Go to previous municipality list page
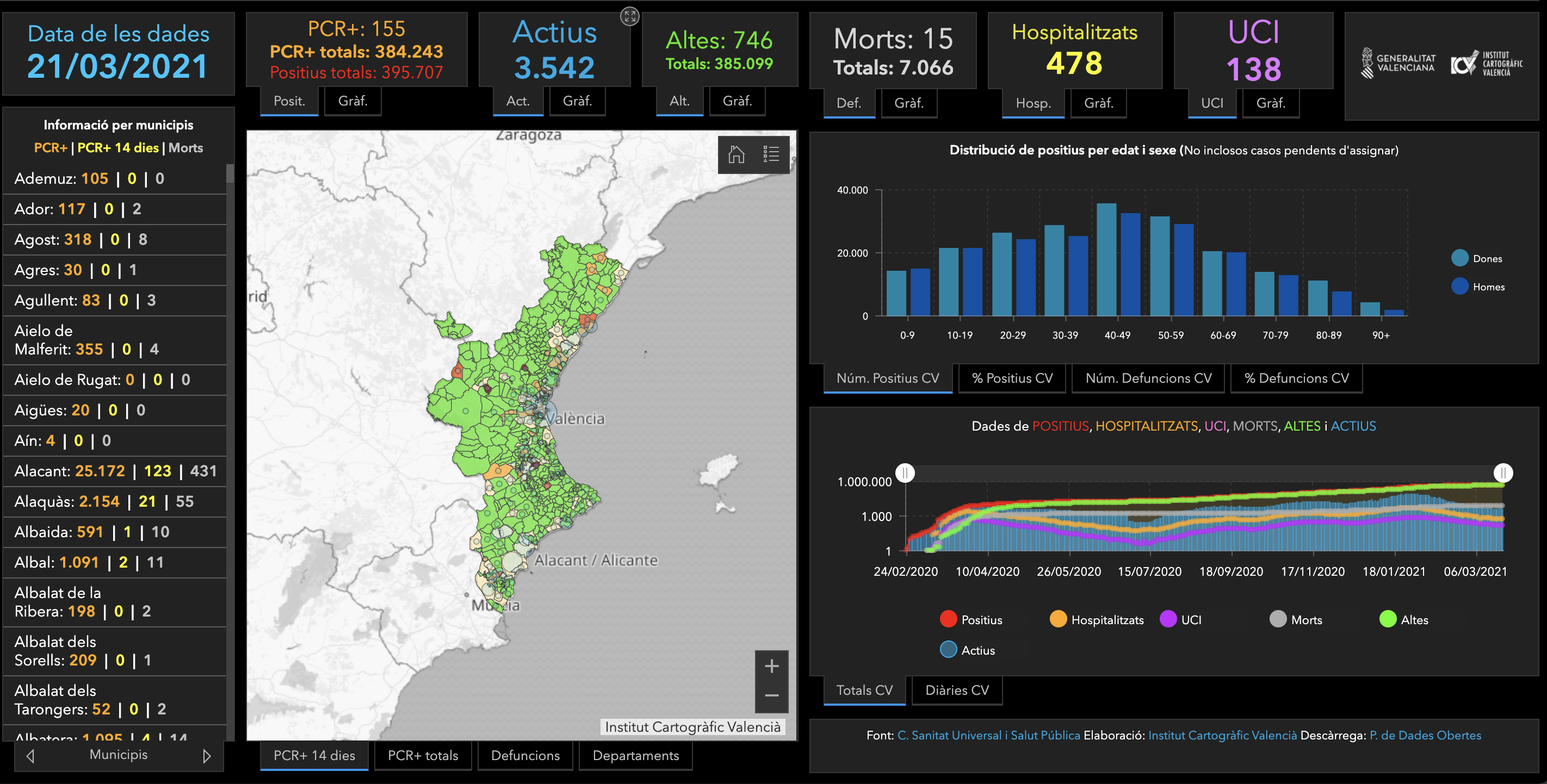Image resolution: width=1547 pixels, height=784 pixels. [30, 756]
